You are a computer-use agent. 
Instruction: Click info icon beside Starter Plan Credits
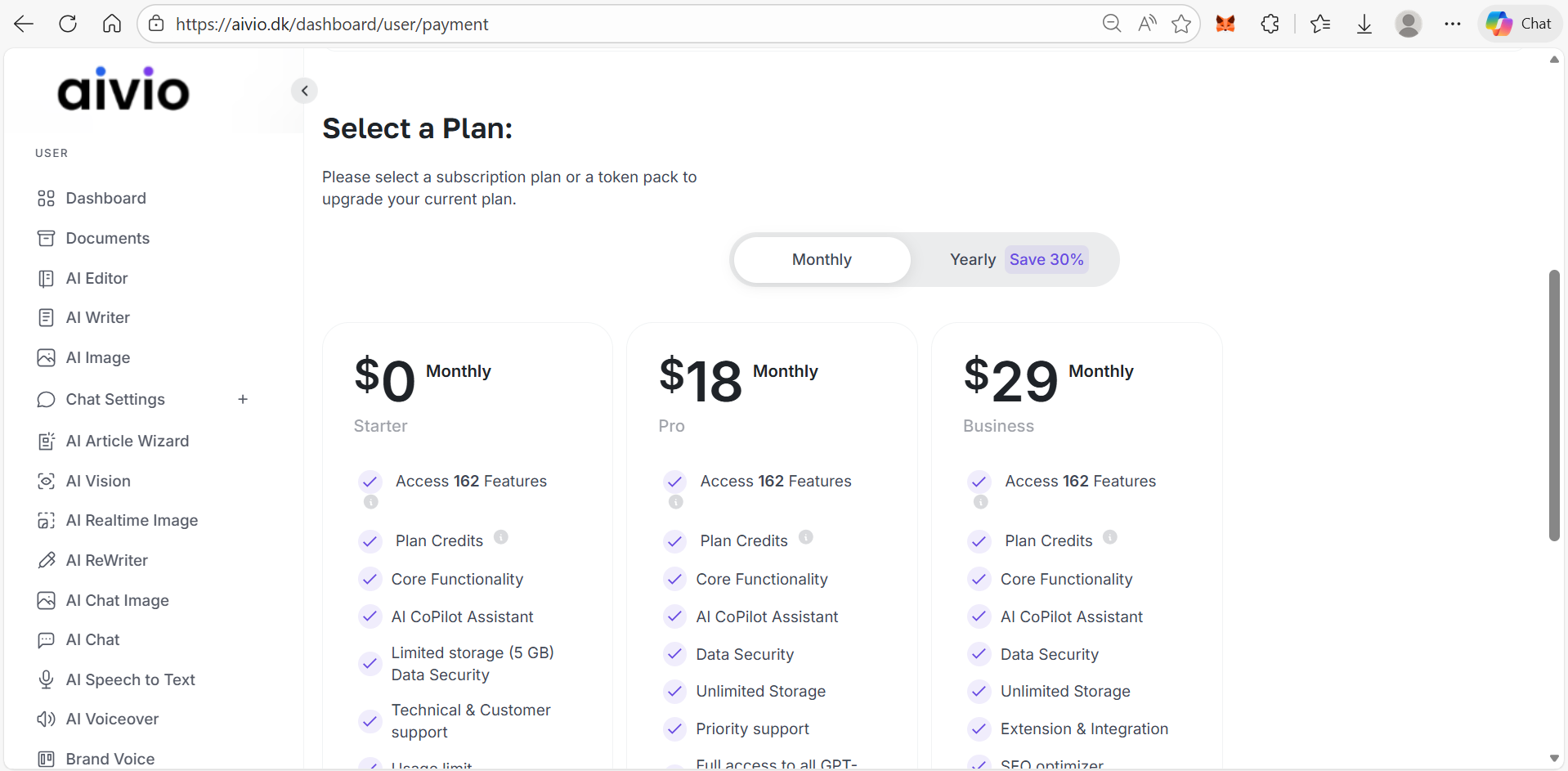pos(501,537)
